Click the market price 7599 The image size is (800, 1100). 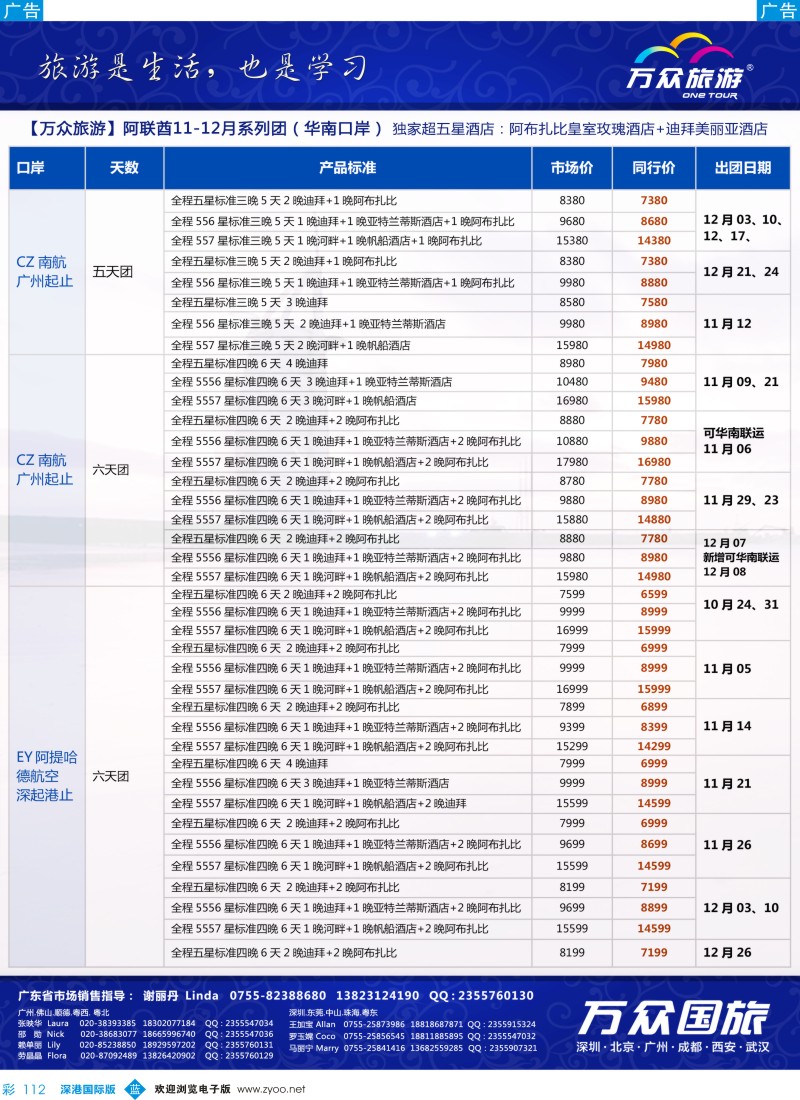[572, 594]
